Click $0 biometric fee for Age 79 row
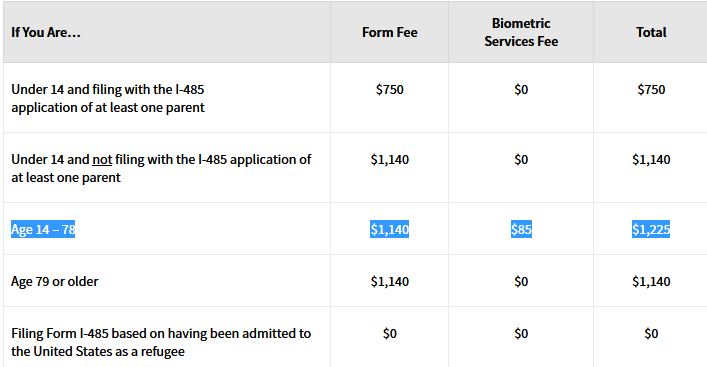This screenshot has width=707, height=367. (521, 281)
